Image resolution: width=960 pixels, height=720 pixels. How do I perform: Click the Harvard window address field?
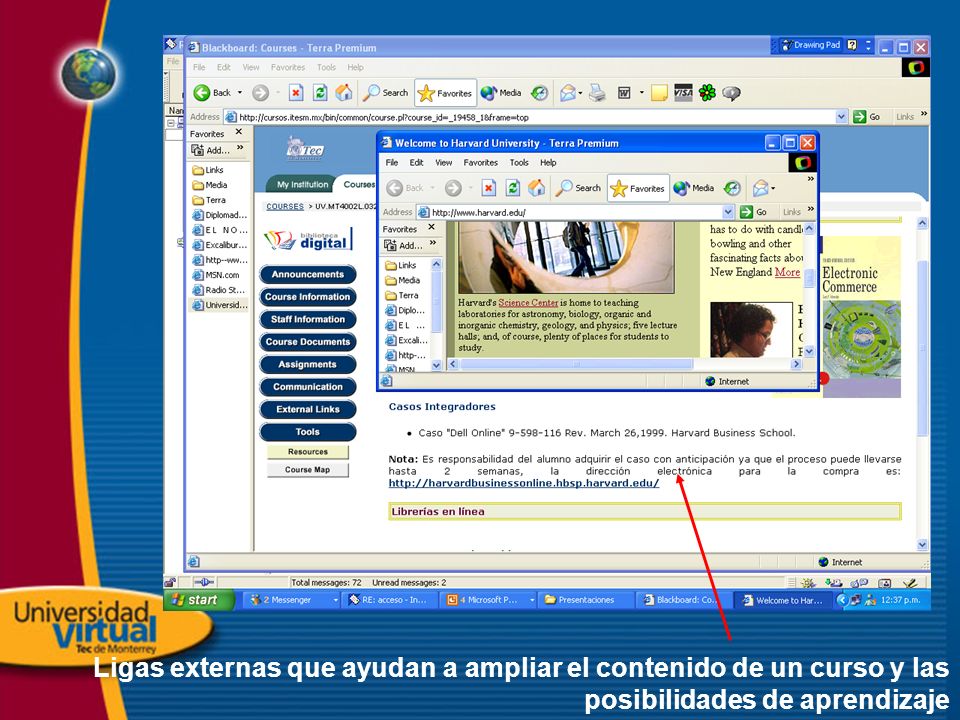tap(576, 212)
